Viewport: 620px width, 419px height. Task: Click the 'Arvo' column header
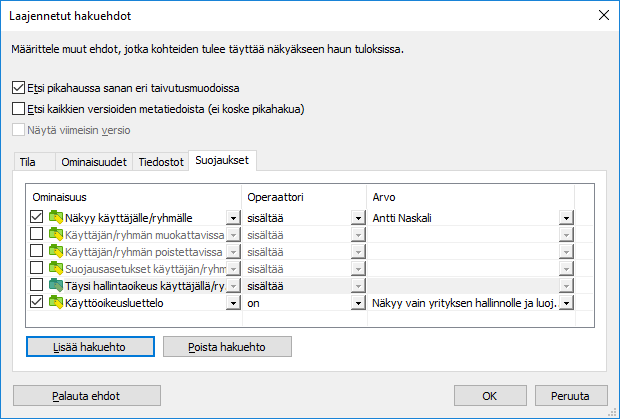384,196
